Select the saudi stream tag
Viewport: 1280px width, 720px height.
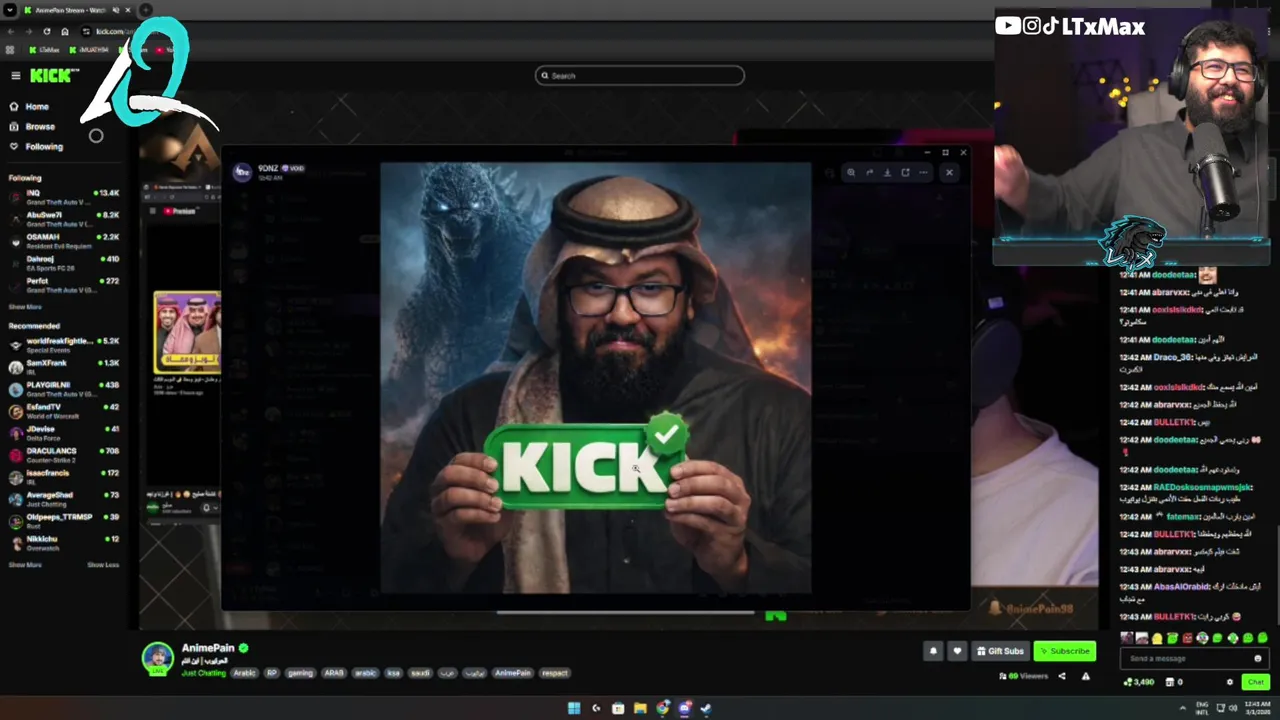pos(421,673)
